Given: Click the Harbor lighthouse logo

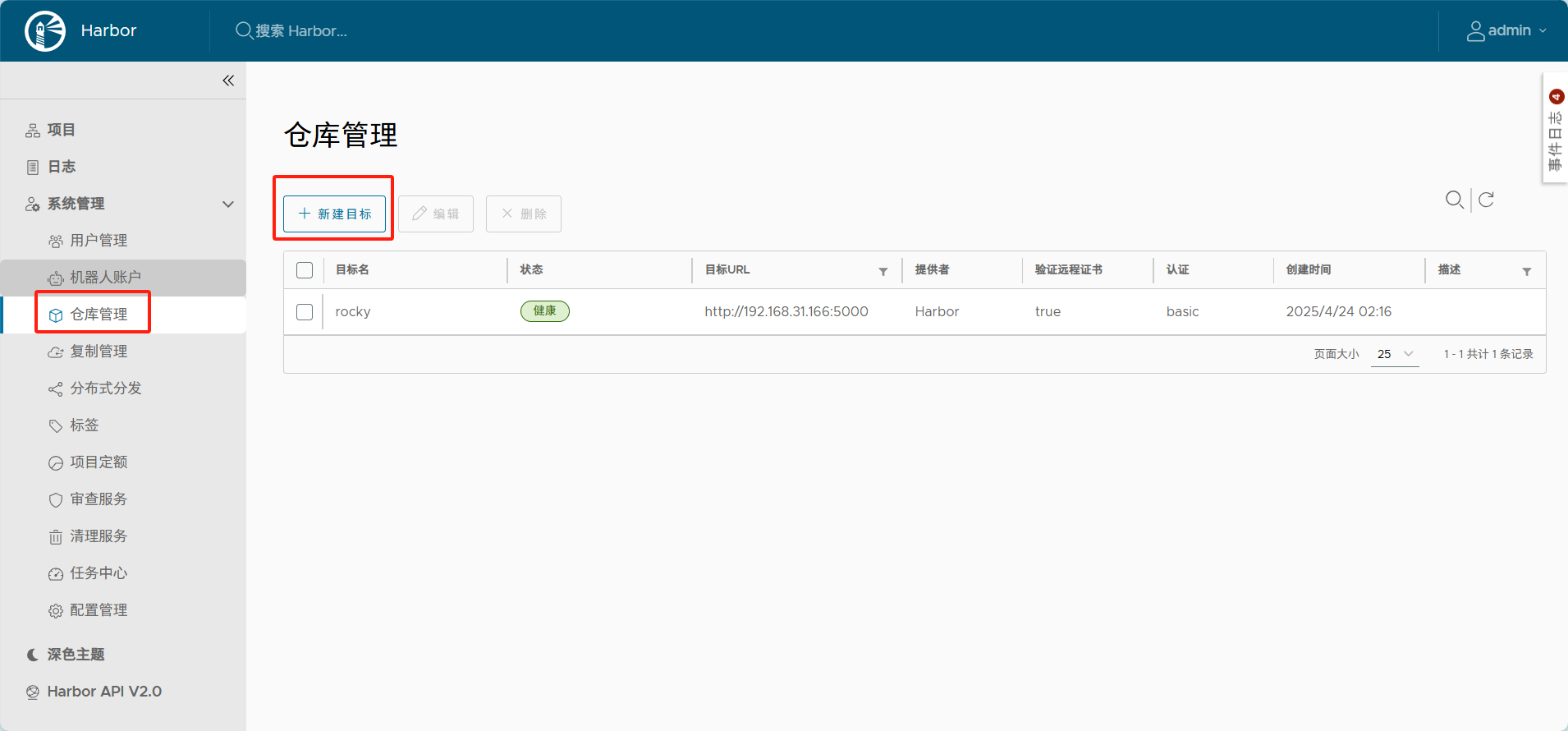Looking at the screenshot, I should click(x=45, y=31).
